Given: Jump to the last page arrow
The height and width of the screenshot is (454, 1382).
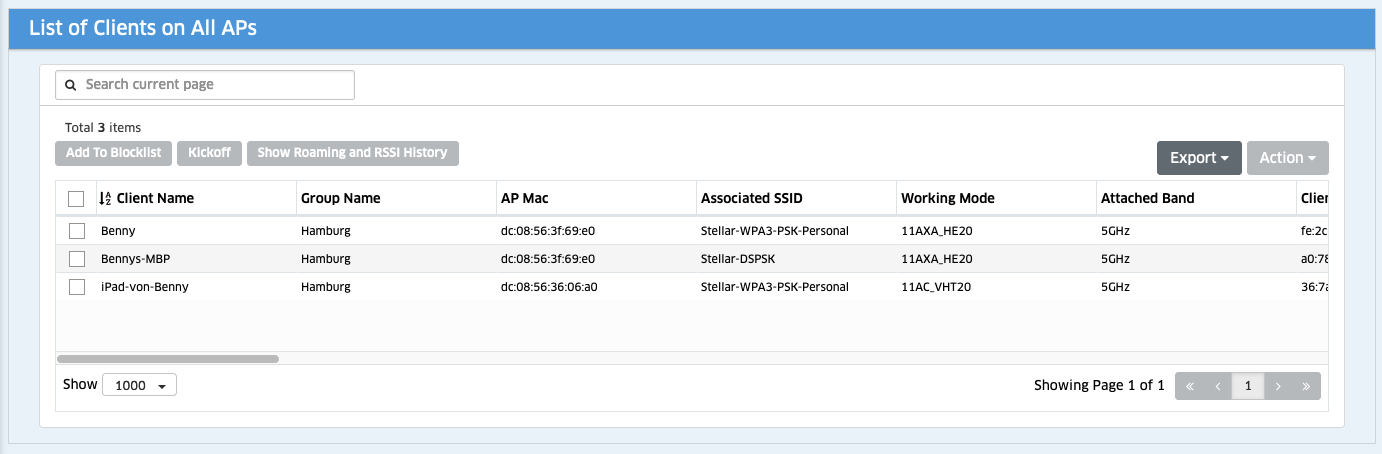Looking at the screenshot, I should (1306, 386).
